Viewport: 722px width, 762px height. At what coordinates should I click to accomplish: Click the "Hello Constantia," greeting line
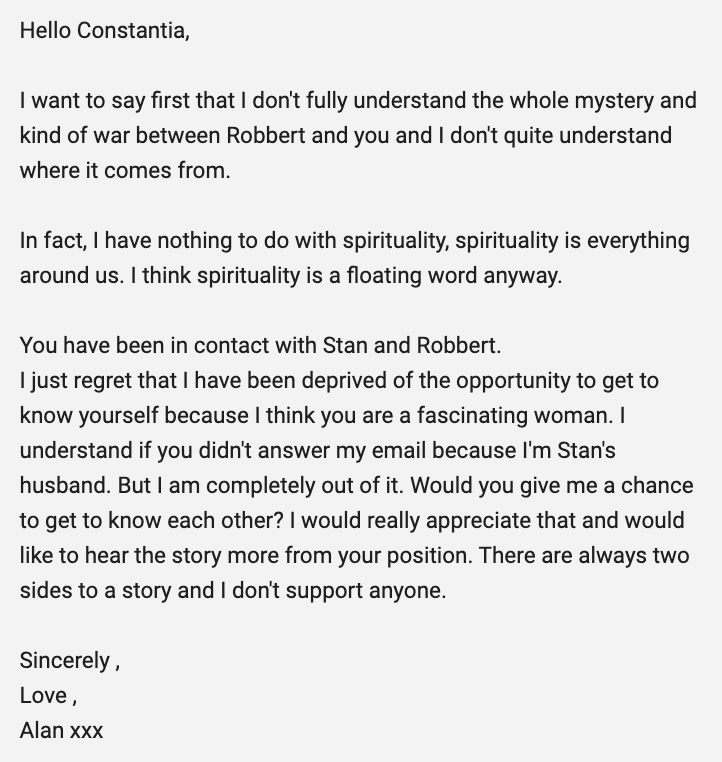104,31
